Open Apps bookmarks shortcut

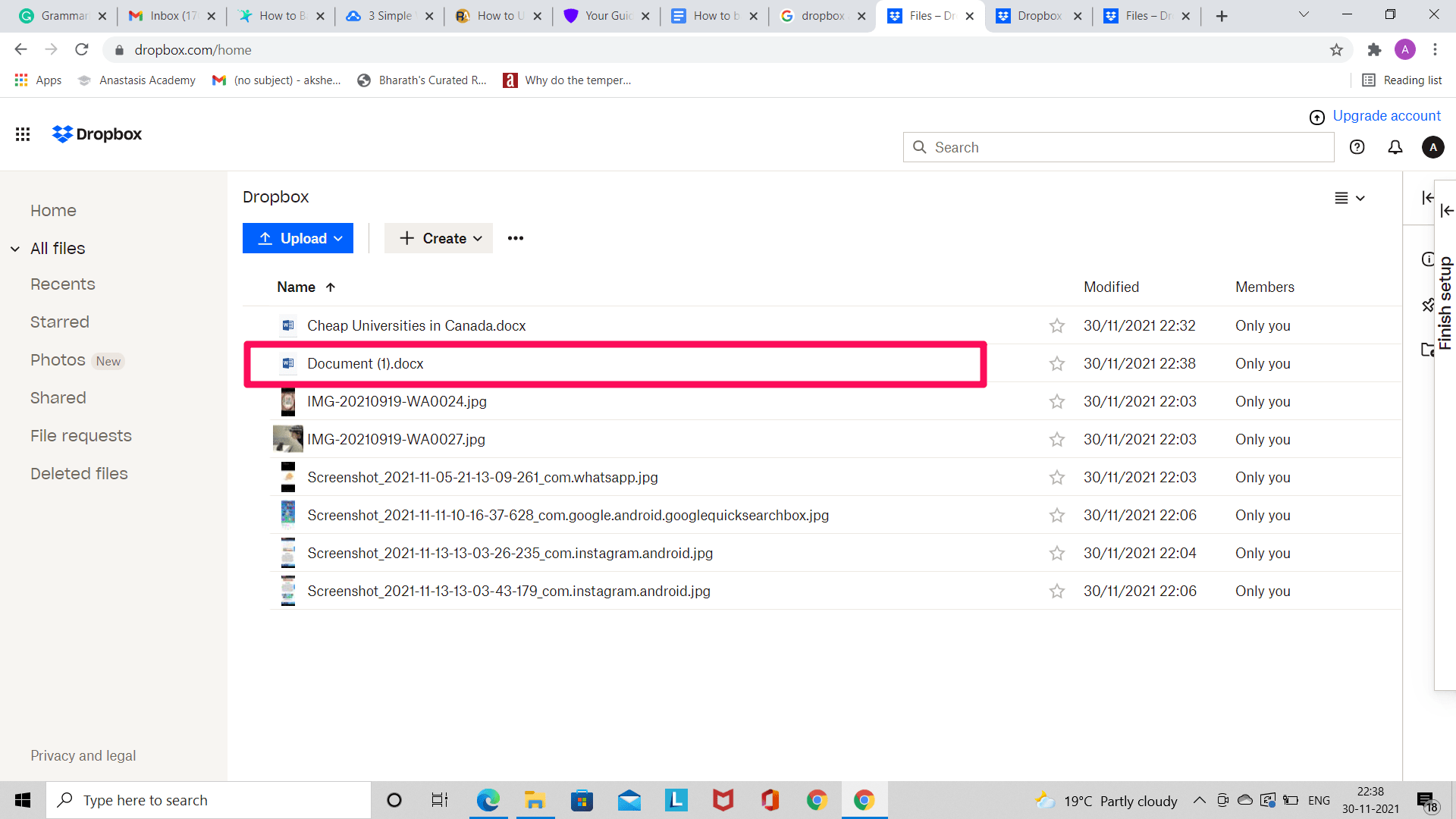[38, 80]
